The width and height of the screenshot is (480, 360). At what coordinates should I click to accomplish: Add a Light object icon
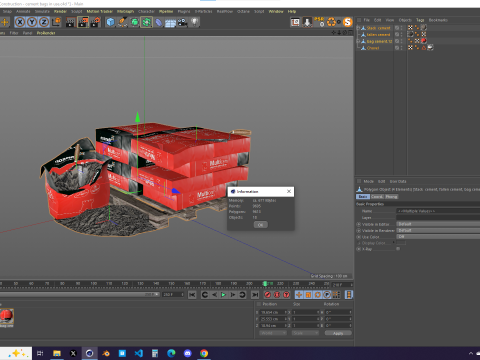click(x=194, y=22)
